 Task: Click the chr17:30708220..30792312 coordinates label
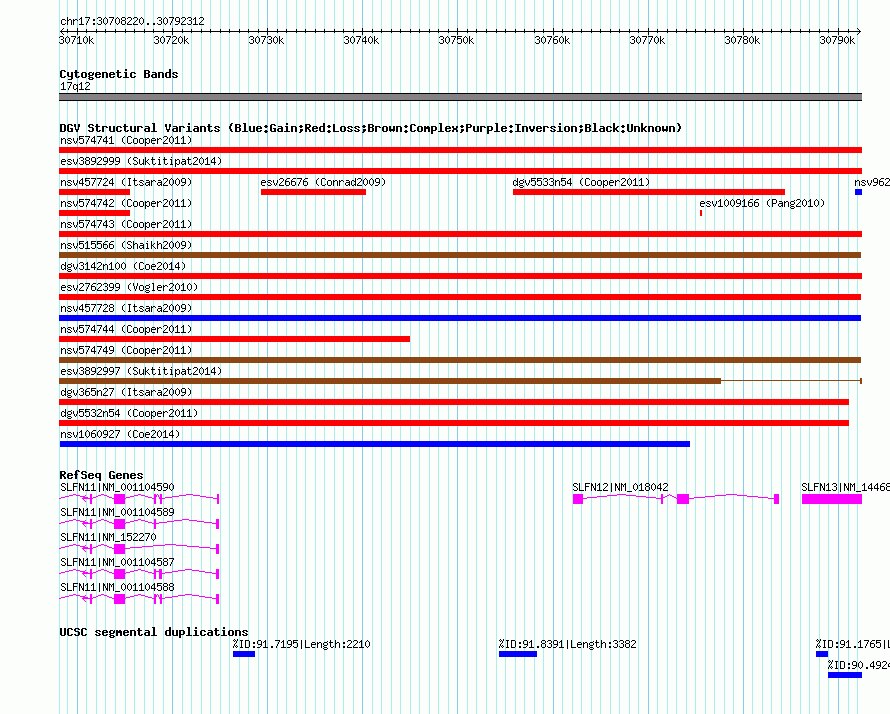tap(132, 22)
